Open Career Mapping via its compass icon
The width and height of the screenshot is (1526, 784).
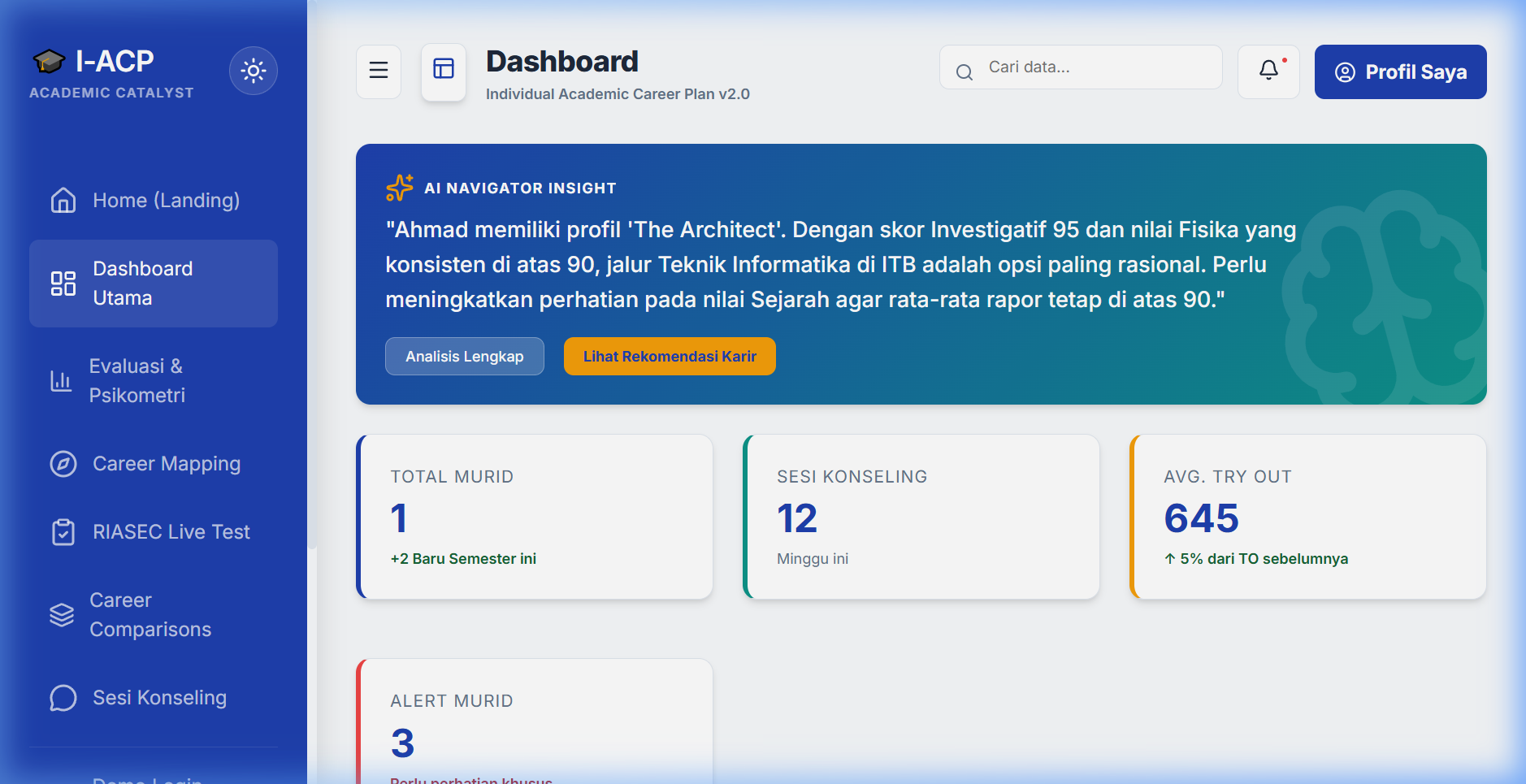(62, 463)
